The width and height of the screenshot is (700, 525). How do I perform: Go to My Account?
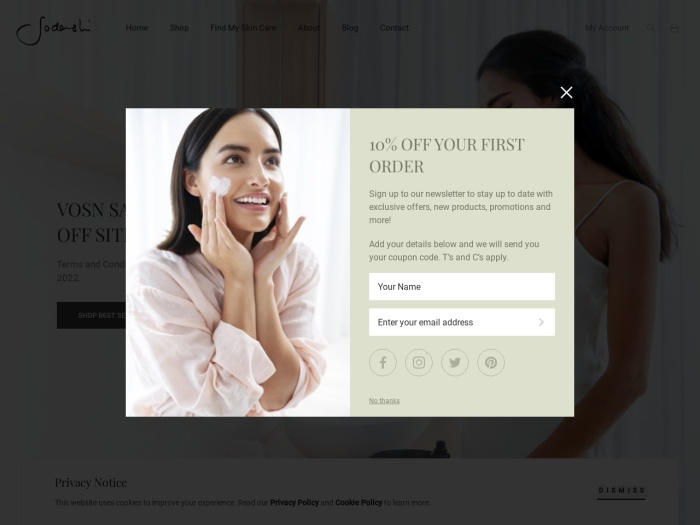(x=607, y=28)
